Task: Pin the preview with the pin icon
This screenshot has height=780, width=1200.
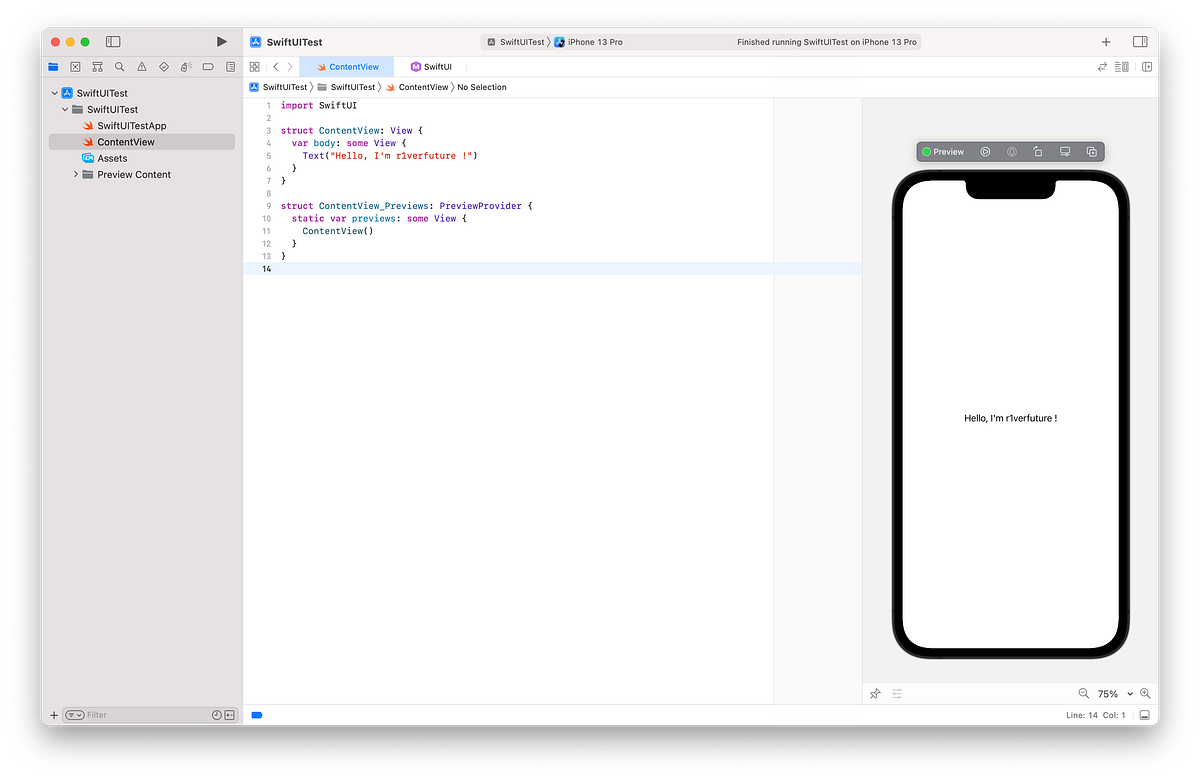Action: 875,693
